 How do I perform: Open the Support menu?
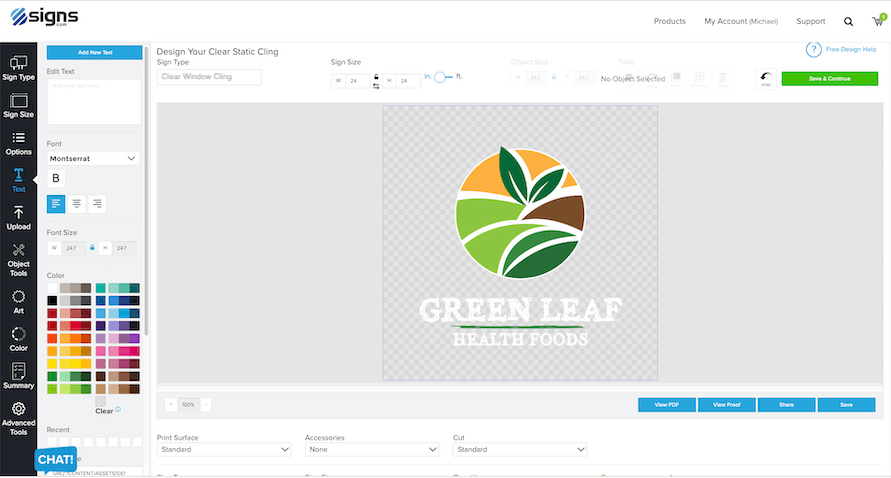810,21
